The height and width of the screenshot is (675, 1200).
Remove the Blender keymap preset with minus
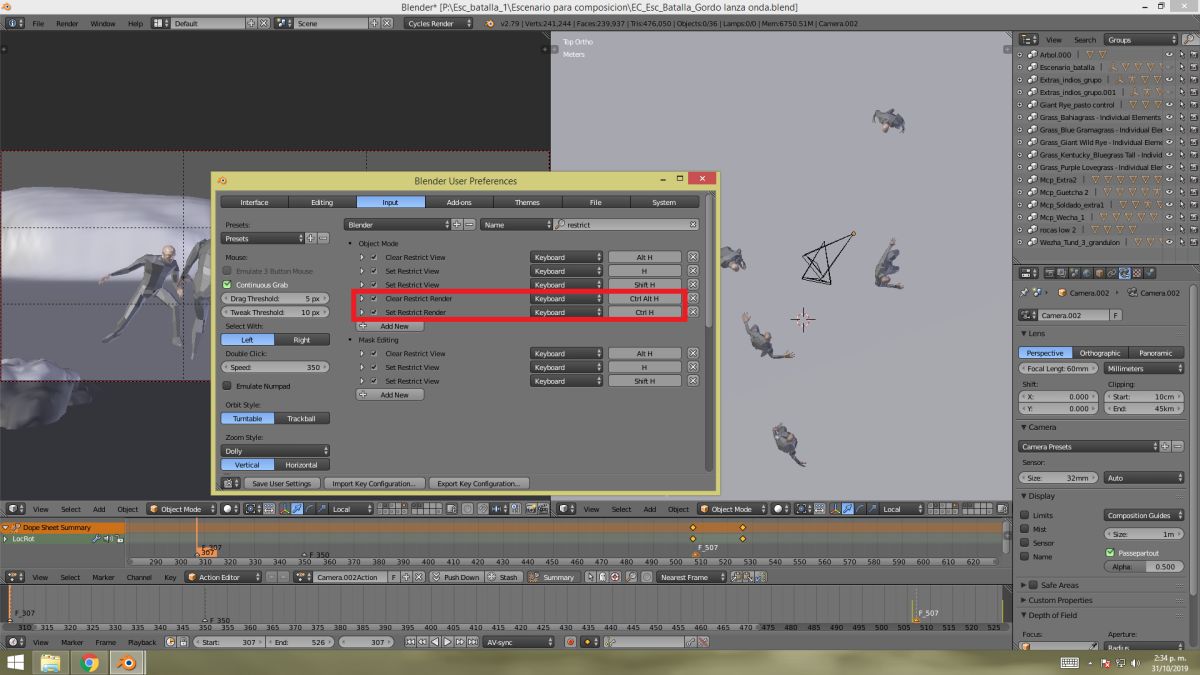pyautogui.click(x=469, y=225)
